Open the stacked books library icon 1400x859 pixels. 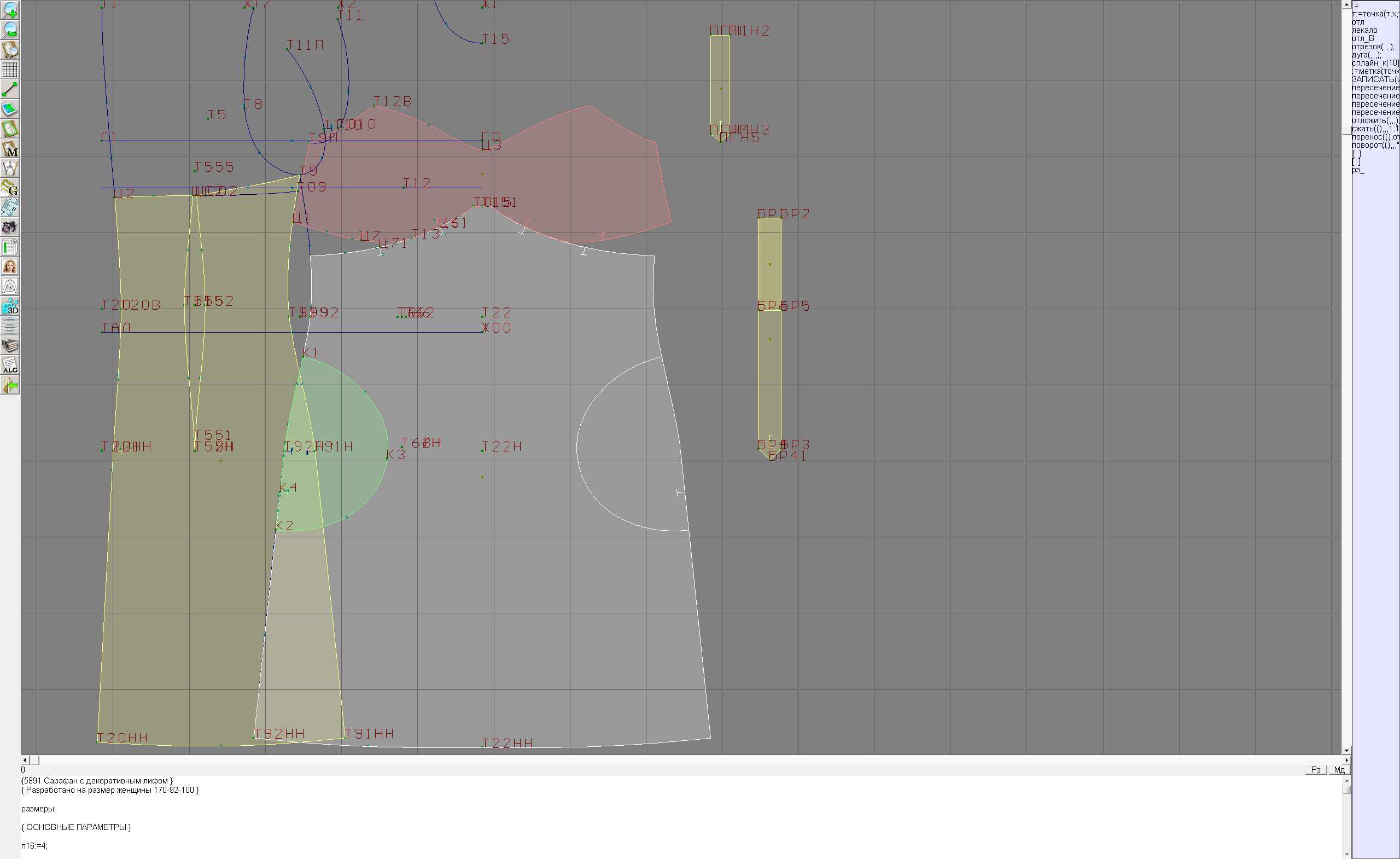[x=10, y=345]
